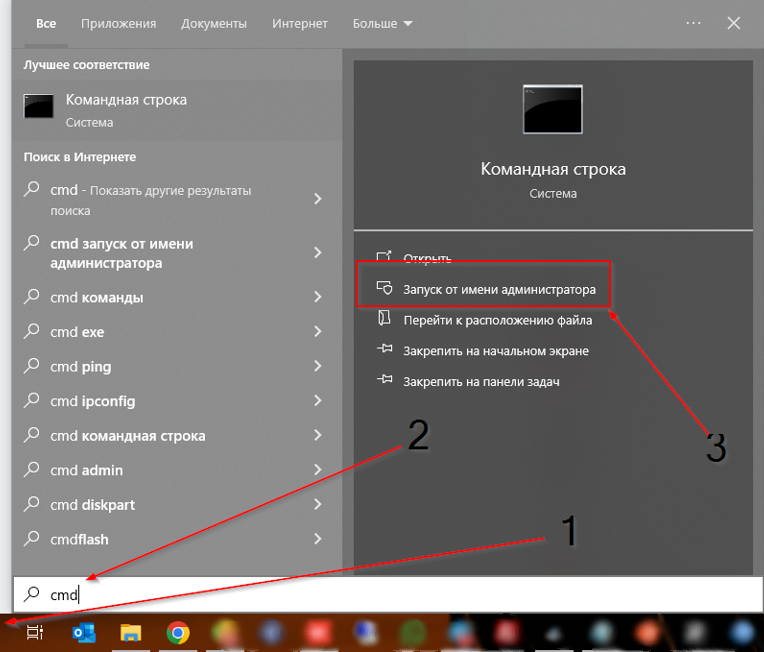Expand arrow for cmd Показать другие результаты
Screen dimensions: 764x652
(x=318, y=199)
